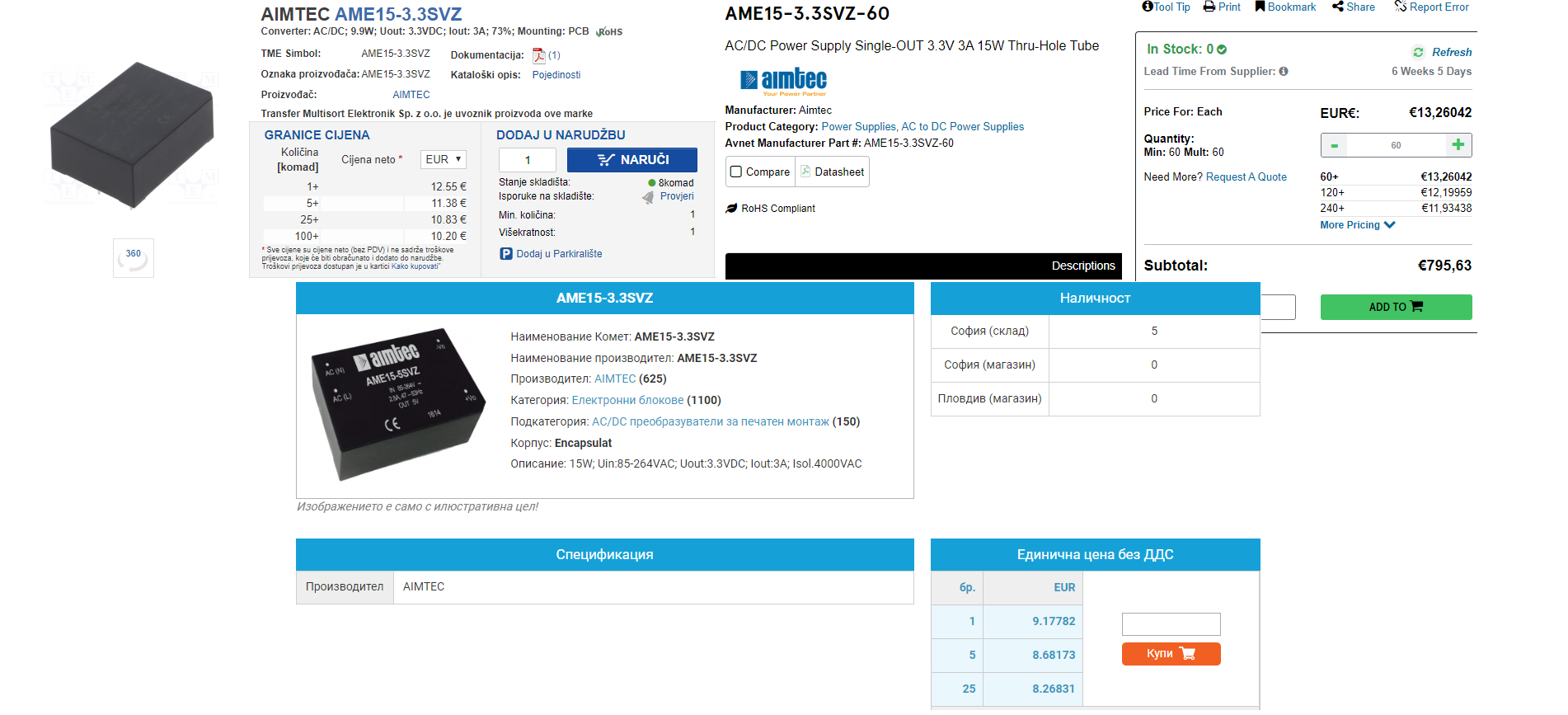The height and width of the screenshot is (715, 1568).
Task: Open the Pojedinosti link
Action: coord(556,75)
